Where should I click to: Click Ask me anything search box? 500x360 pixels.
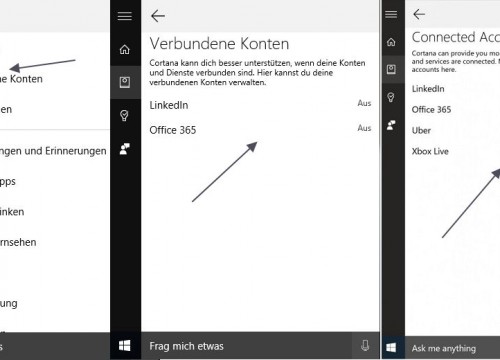pyautogui.click(x=453, y=348)
